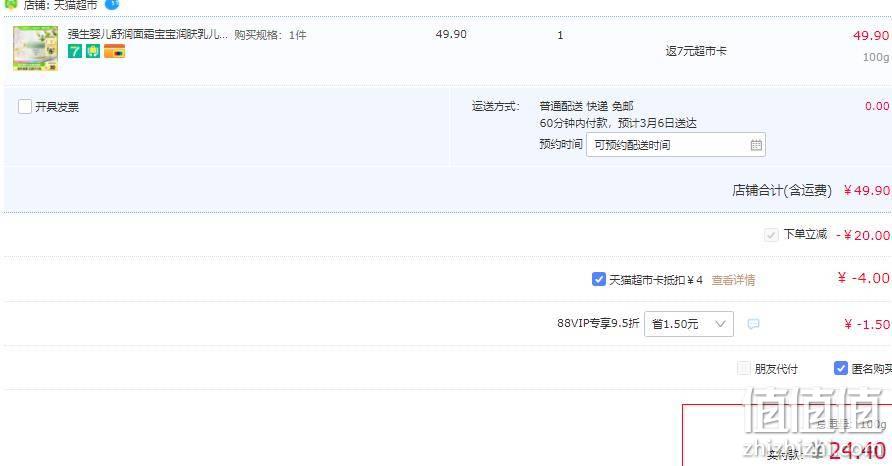Click the 购买规格: 1件 text

(x=270, y=35)
